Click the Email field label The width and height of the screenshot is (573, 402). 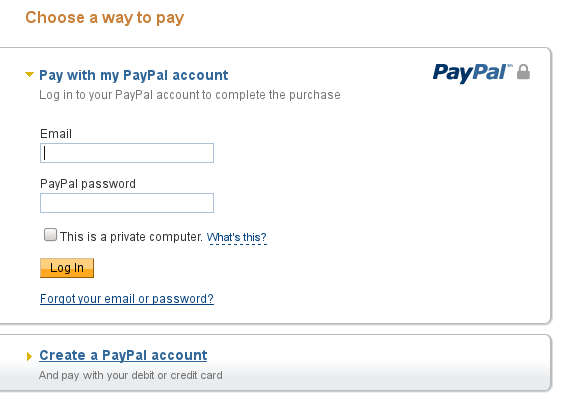click(x=56, y=134)
